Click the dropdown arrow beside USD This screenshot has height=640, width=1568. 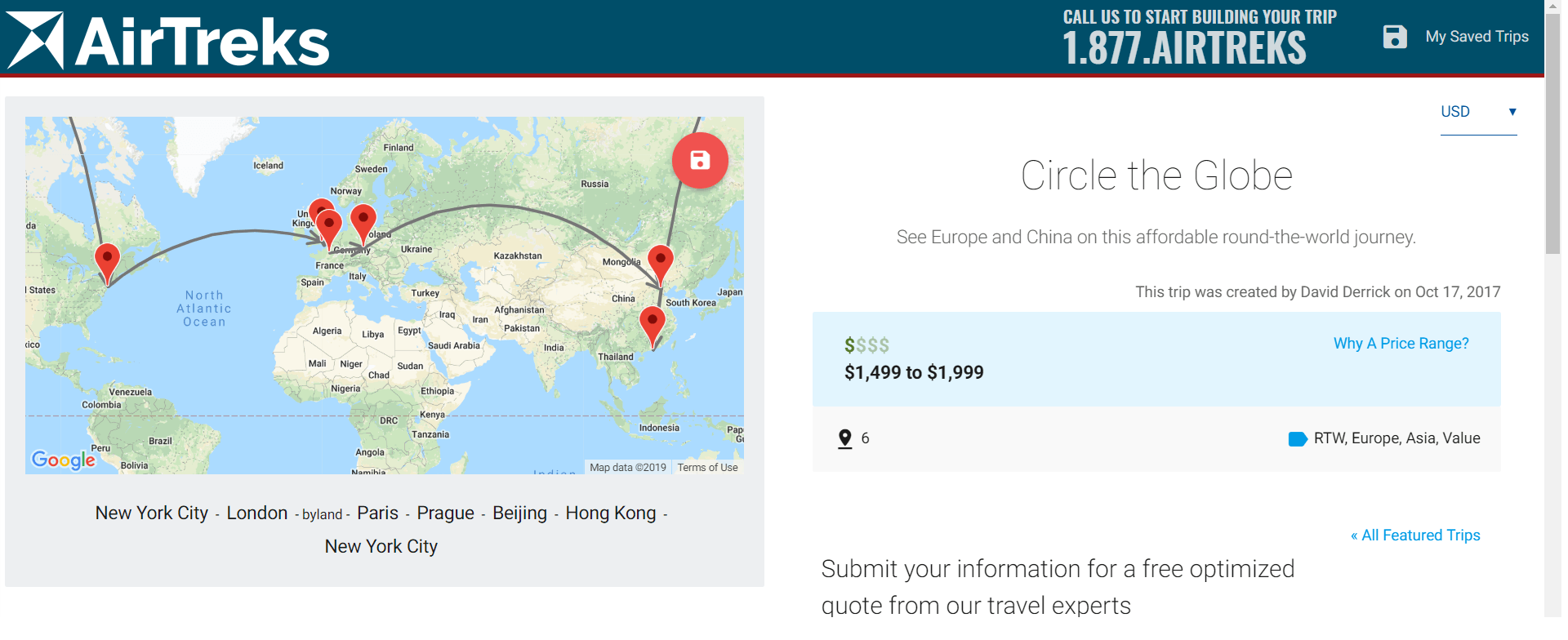pyautogui.click(x=1512, y=112)
